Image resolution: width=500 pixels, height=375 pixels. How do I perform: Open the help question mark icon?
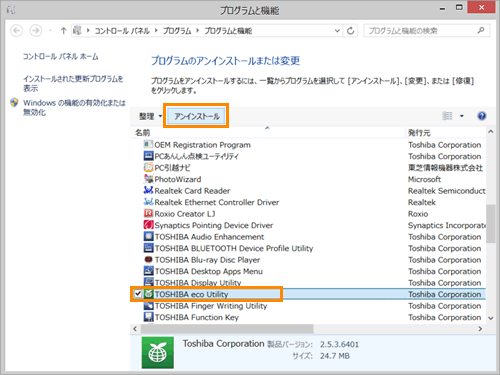click(482, 116)
